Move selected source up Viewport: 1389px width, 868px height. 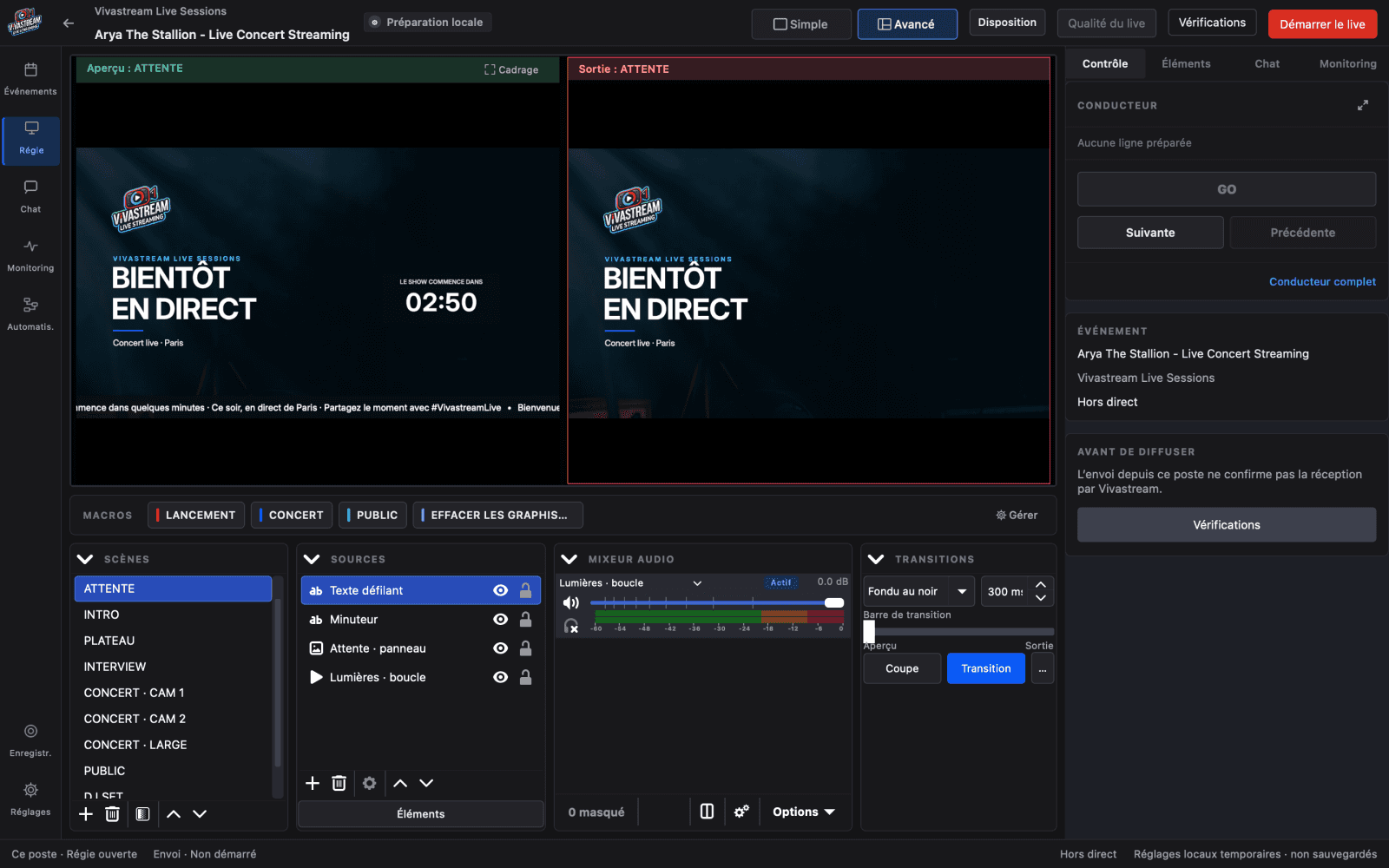pos(400,783)
